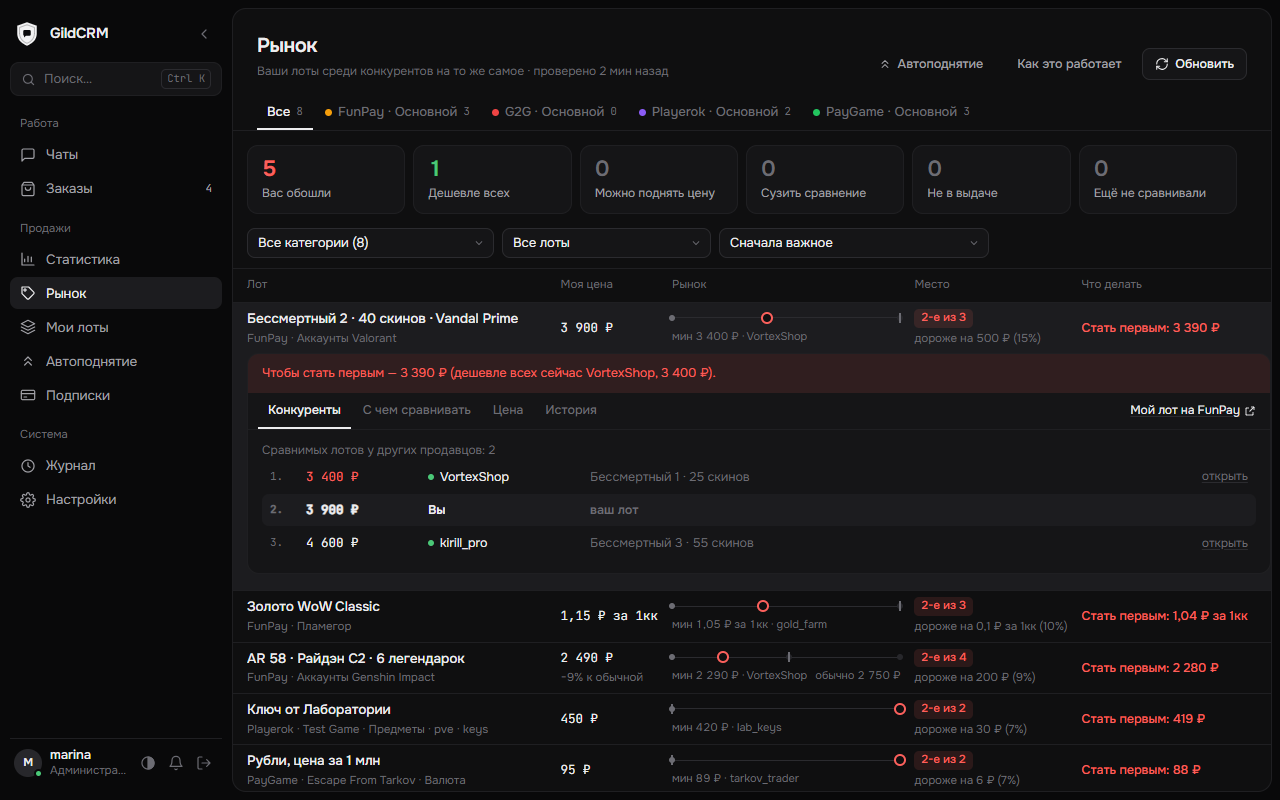Open the "Все категории (8)" dropdown
The image size is (1280, 800).
point(370,243)
